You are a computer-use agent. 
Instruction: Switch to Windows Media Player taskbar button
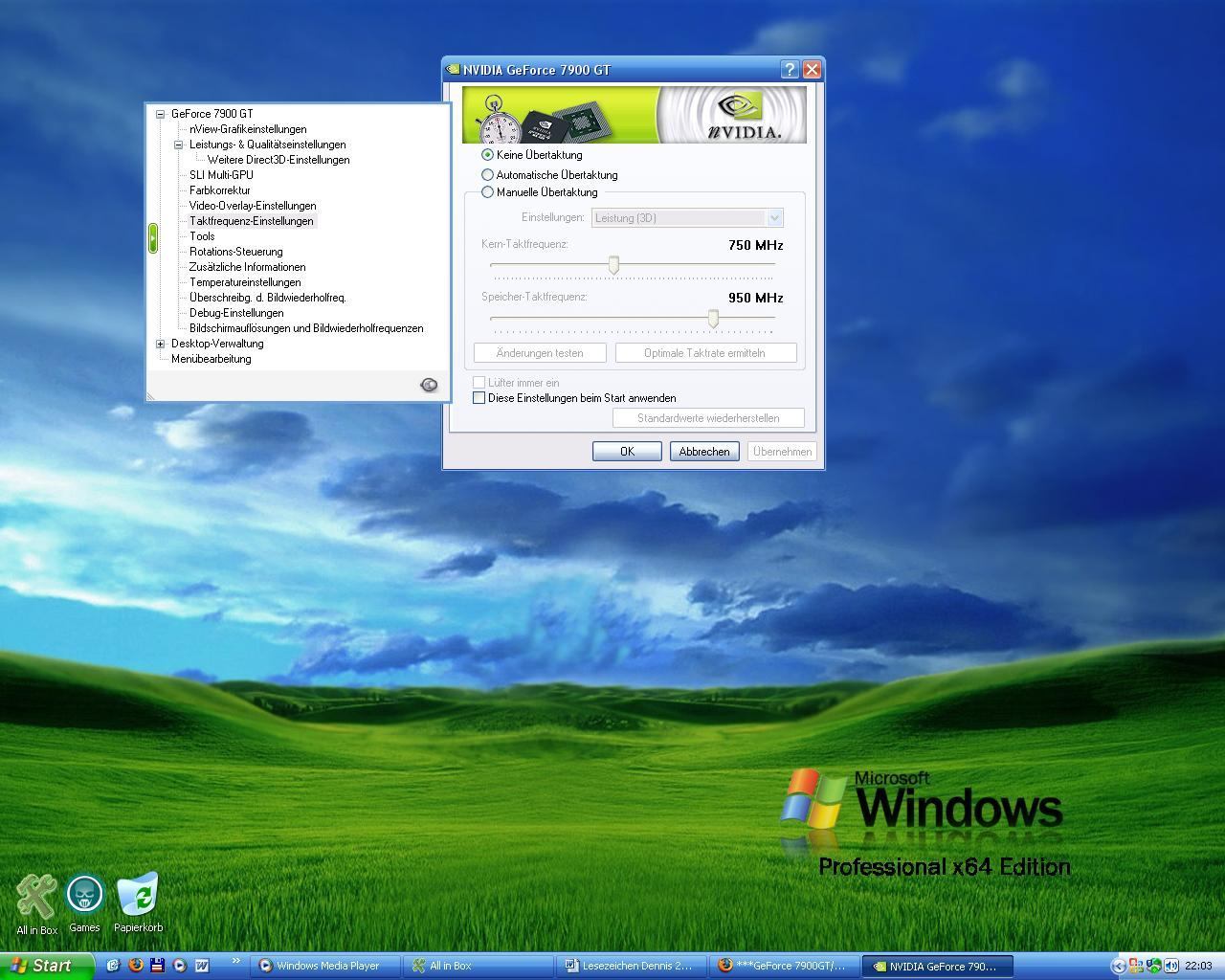[324, 966]
